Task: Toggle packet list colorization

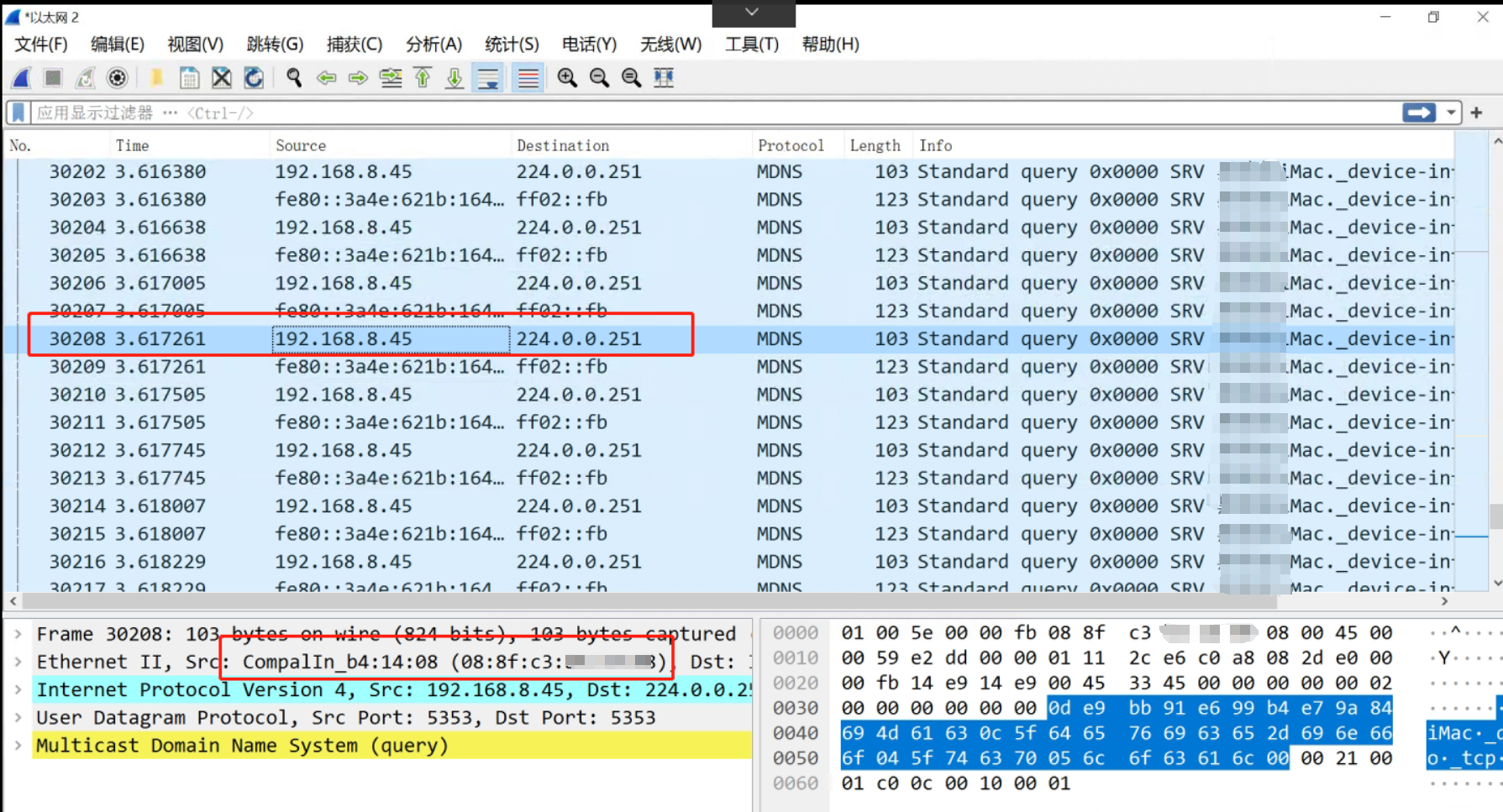Action: tap(528, 78)
